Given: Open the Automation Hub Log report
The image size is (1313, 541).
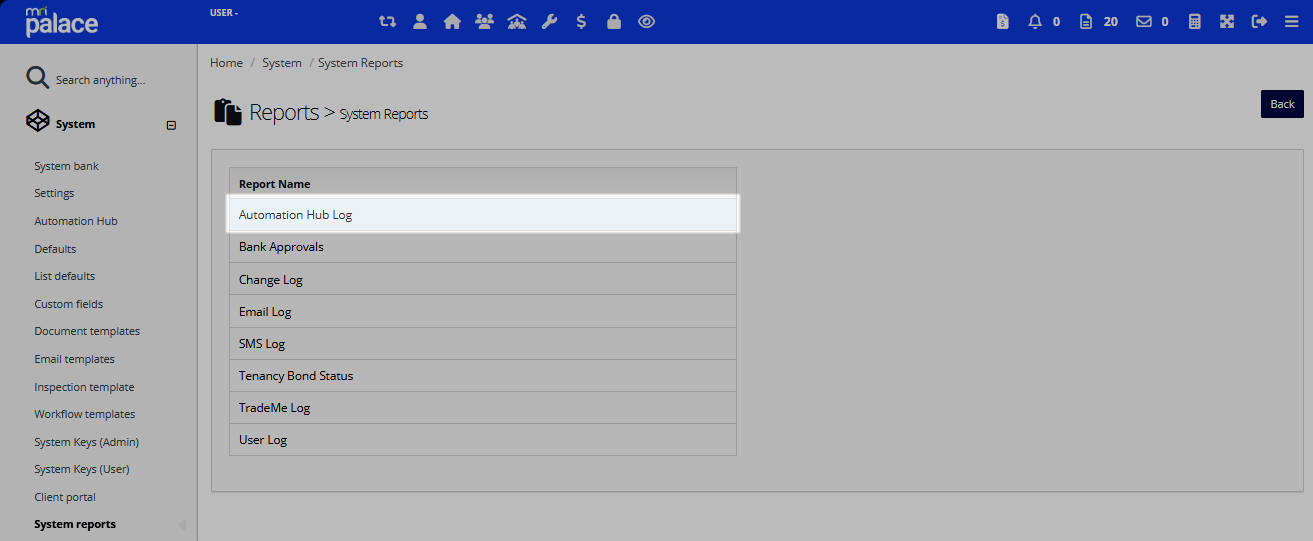Looking at the screenshot, I should coord(483,215).
